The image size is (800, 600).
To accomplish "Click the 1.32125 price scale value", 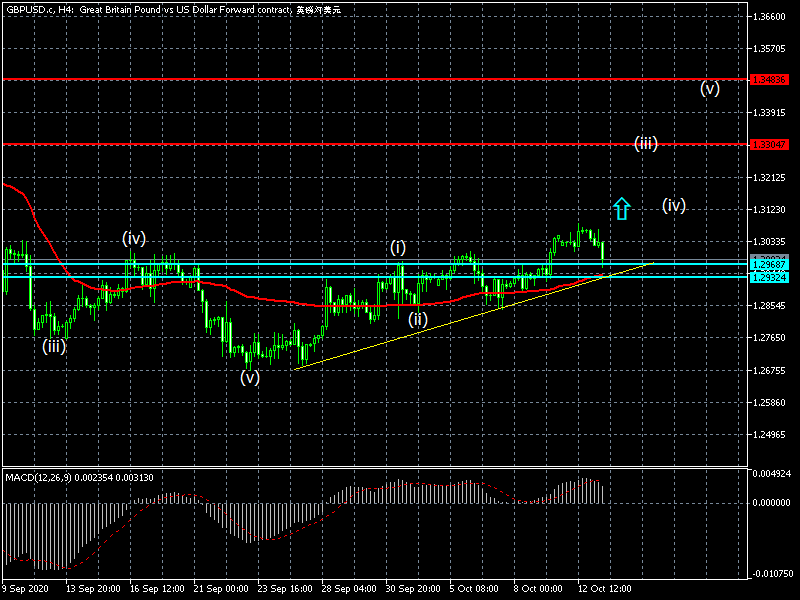I will coord(769,178).
